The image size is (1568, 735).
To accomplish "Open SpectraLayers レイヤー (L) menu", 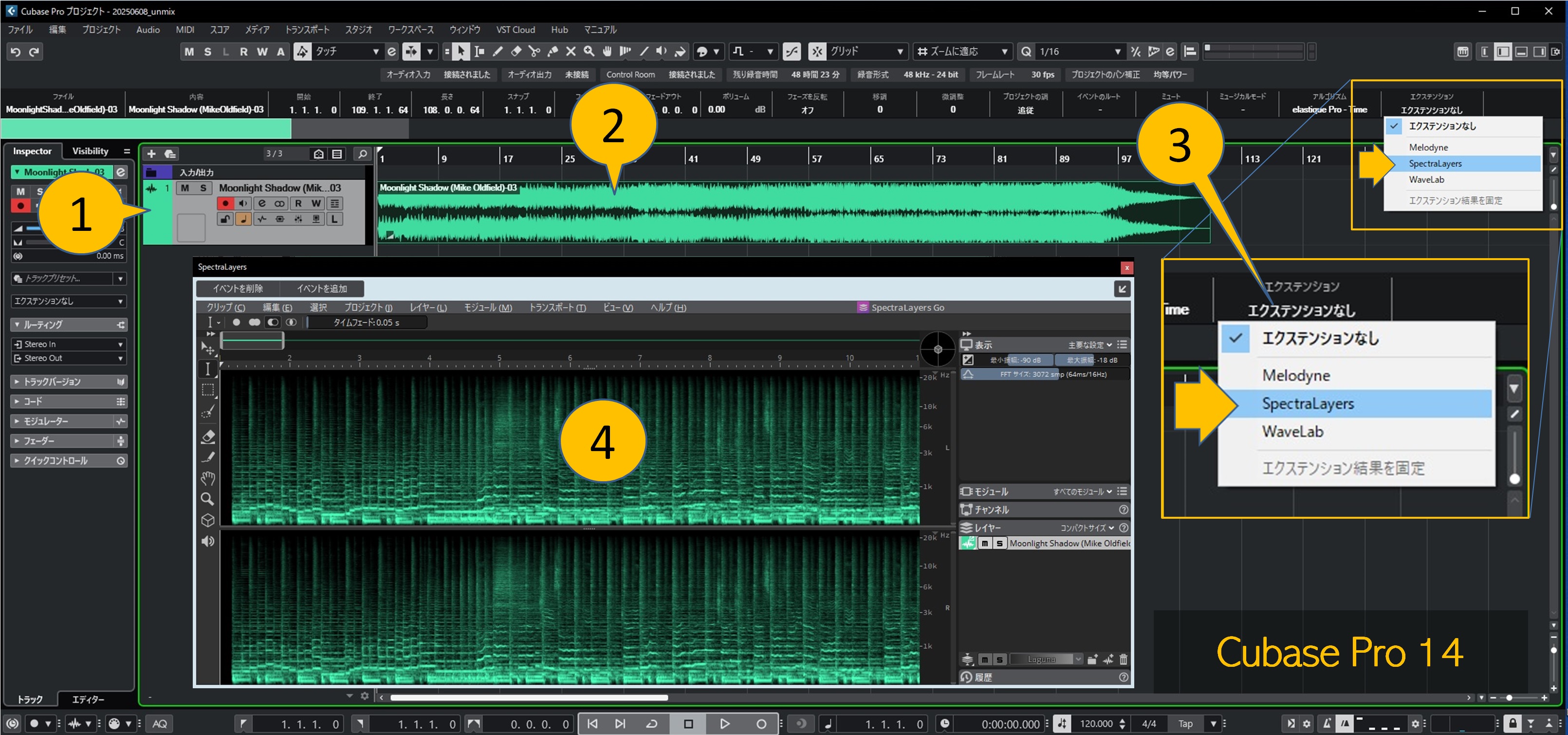I will (x=428, y=307).
